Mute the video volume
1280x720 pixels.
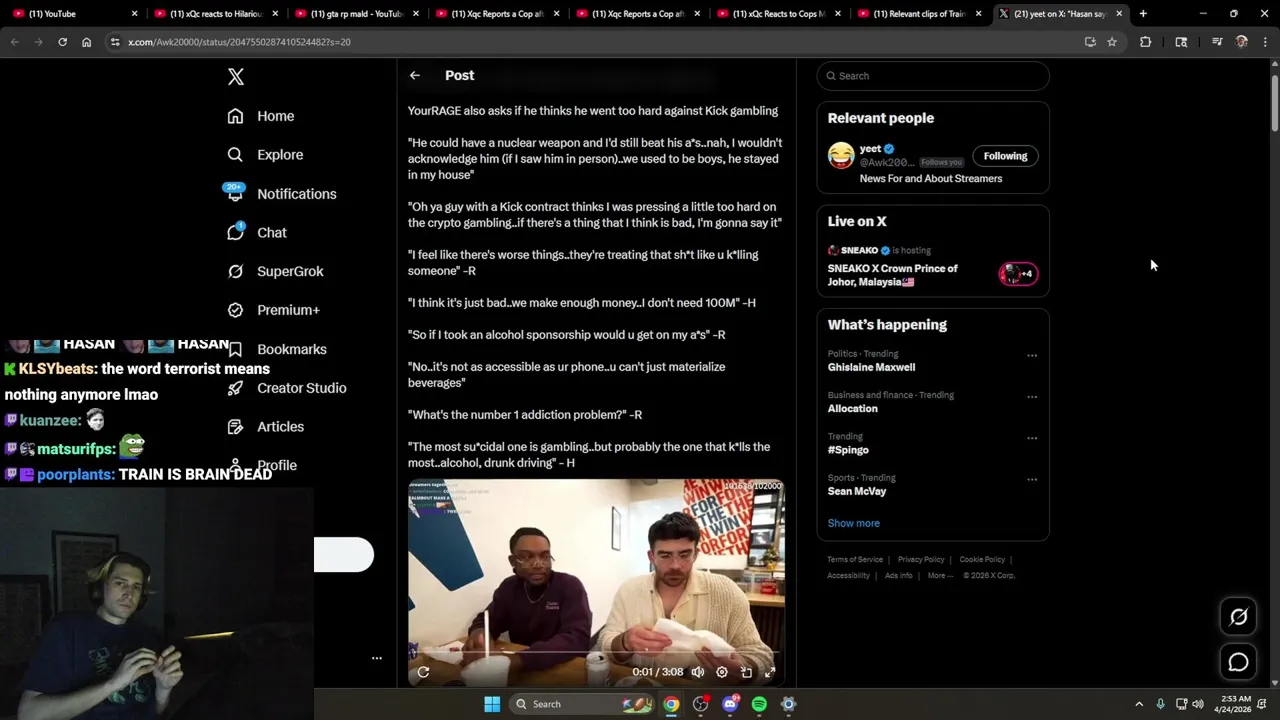698,672
